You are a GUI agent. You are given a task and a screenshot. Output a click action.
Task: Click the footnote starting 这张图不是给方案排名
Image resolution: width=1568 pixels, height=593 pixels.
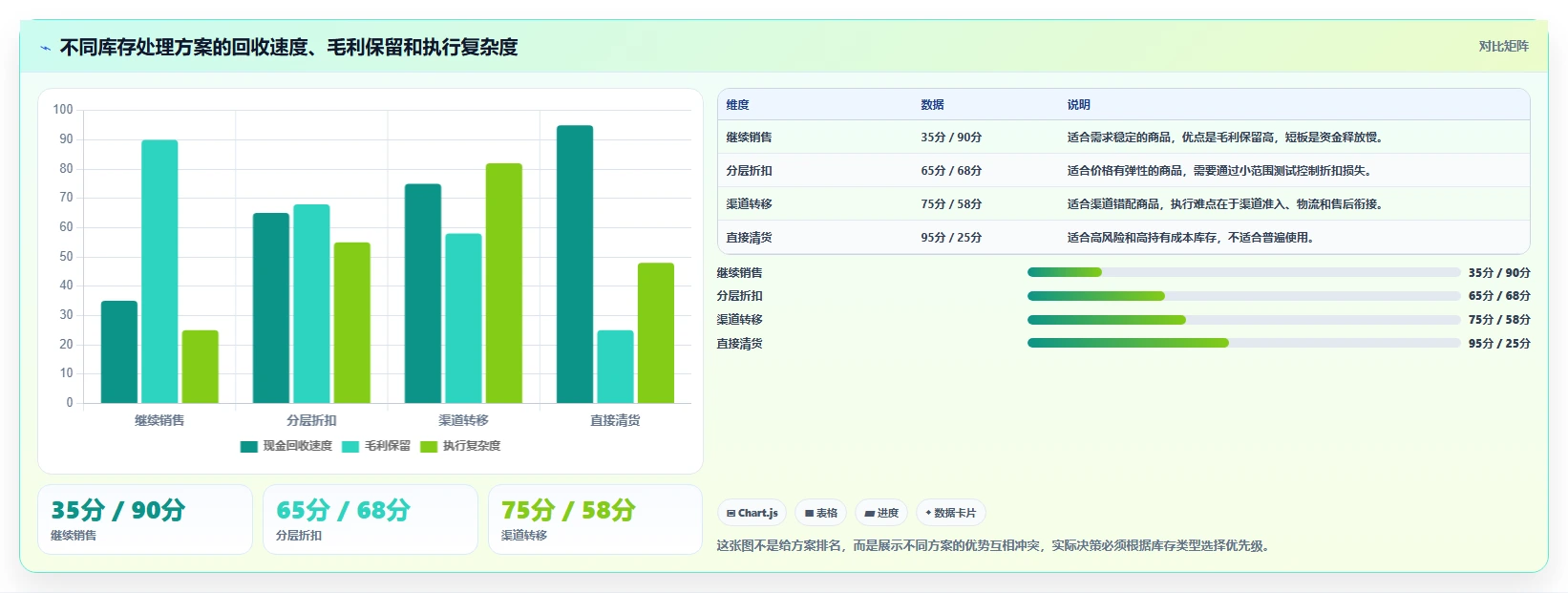coord(996,546)
